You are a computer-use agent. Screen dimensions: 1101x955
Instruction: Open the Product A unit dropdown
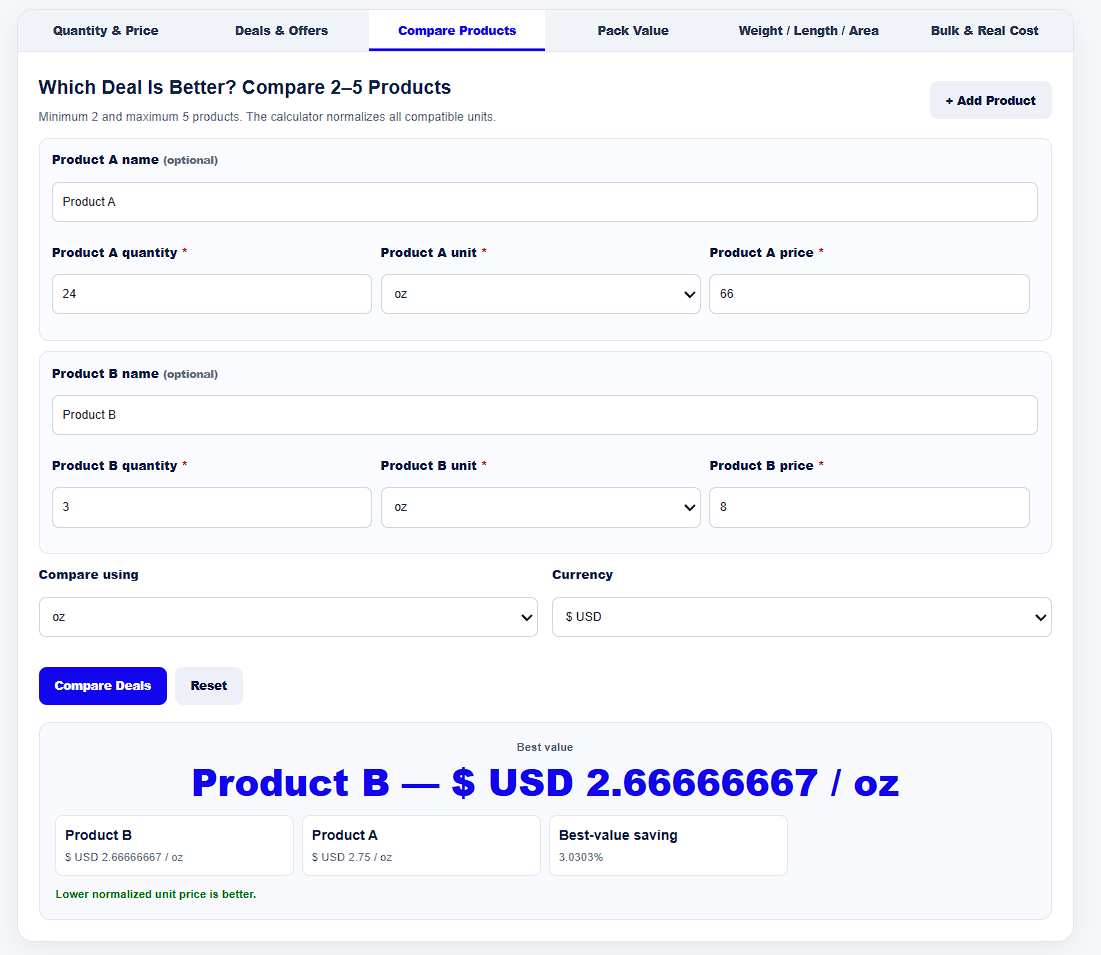point(540,294)
